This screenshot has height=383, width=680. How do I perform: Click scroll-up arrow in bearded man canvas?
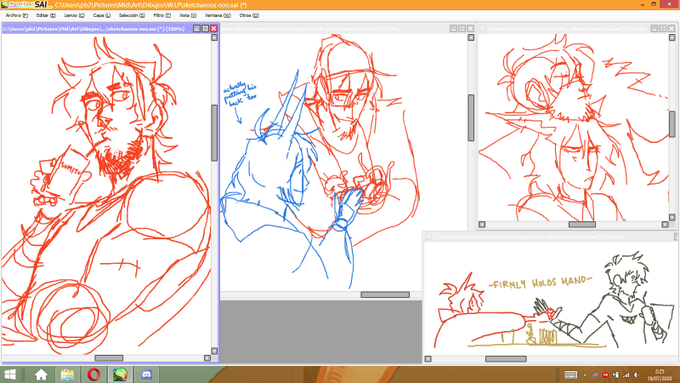(214, 38)
